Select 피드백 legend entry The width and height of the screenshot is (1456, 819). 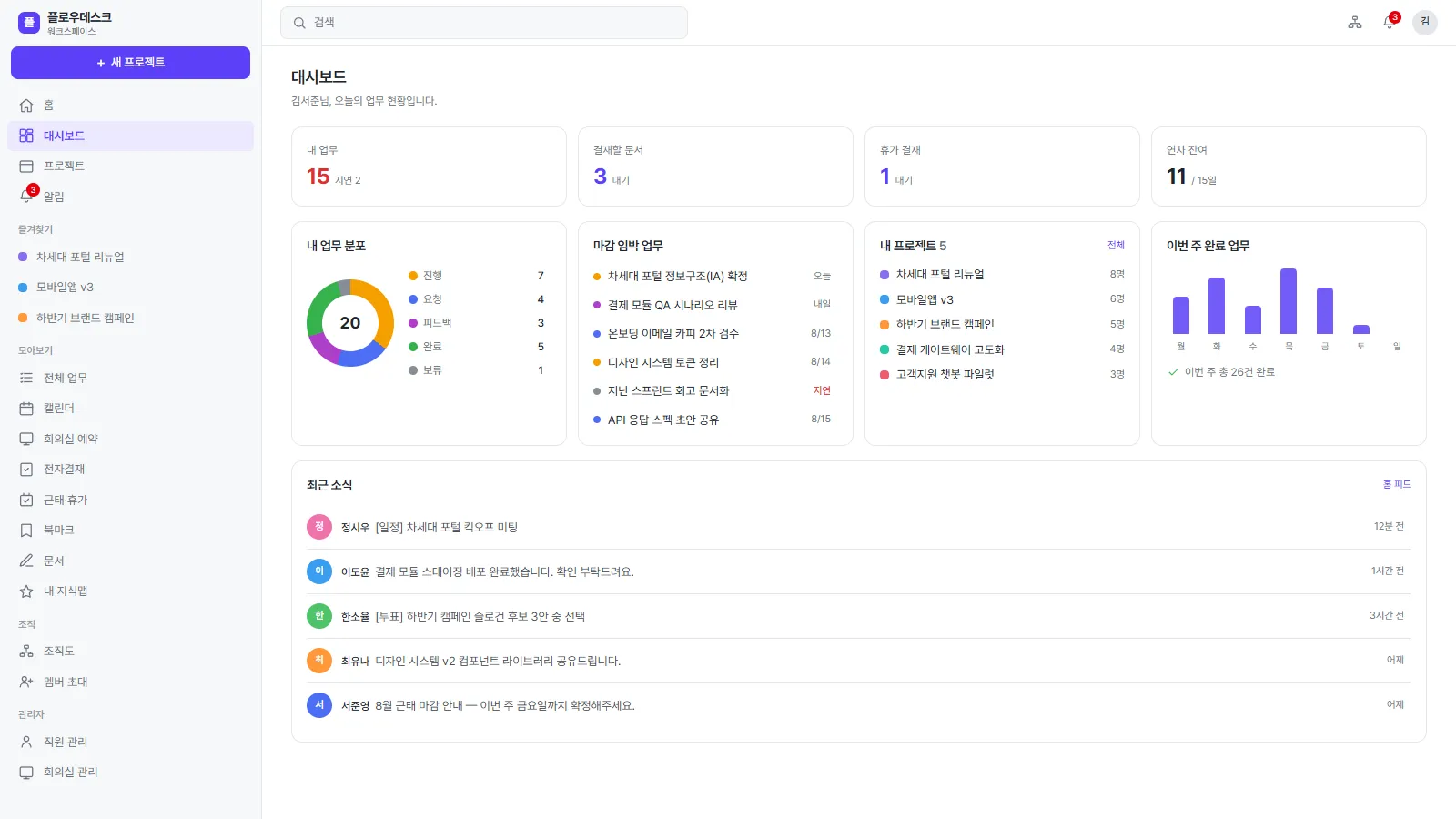pyautogui.click(x=476, y=323)
